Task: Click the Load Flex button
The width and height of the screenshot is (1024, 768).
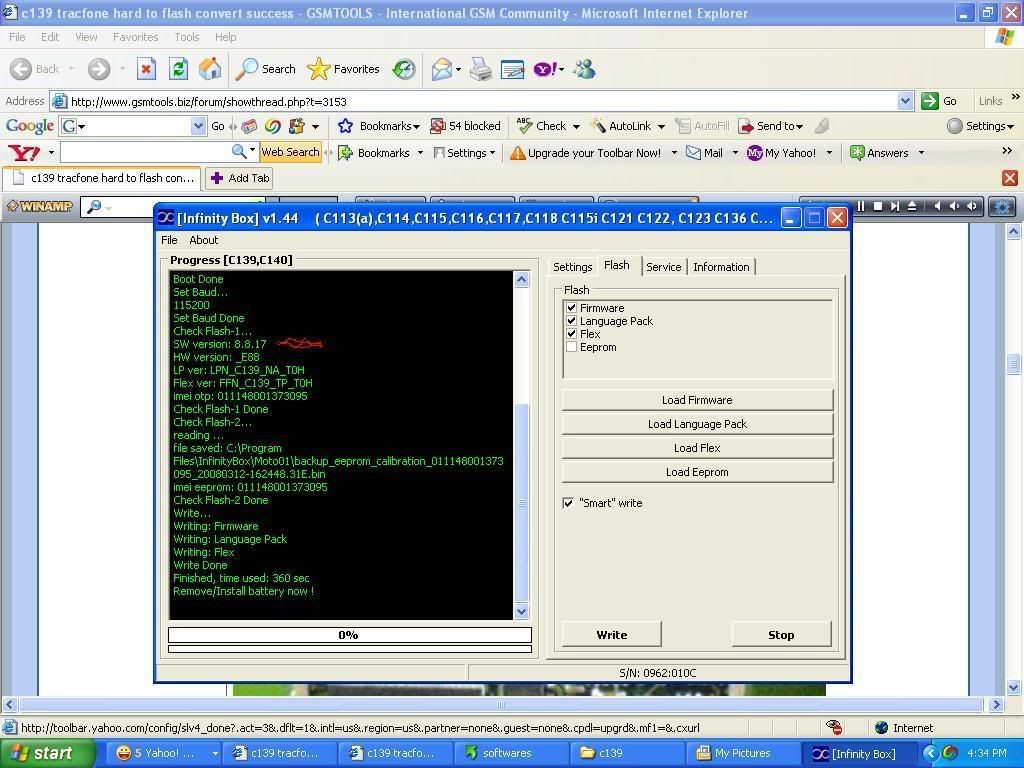Action: point(697,448)
